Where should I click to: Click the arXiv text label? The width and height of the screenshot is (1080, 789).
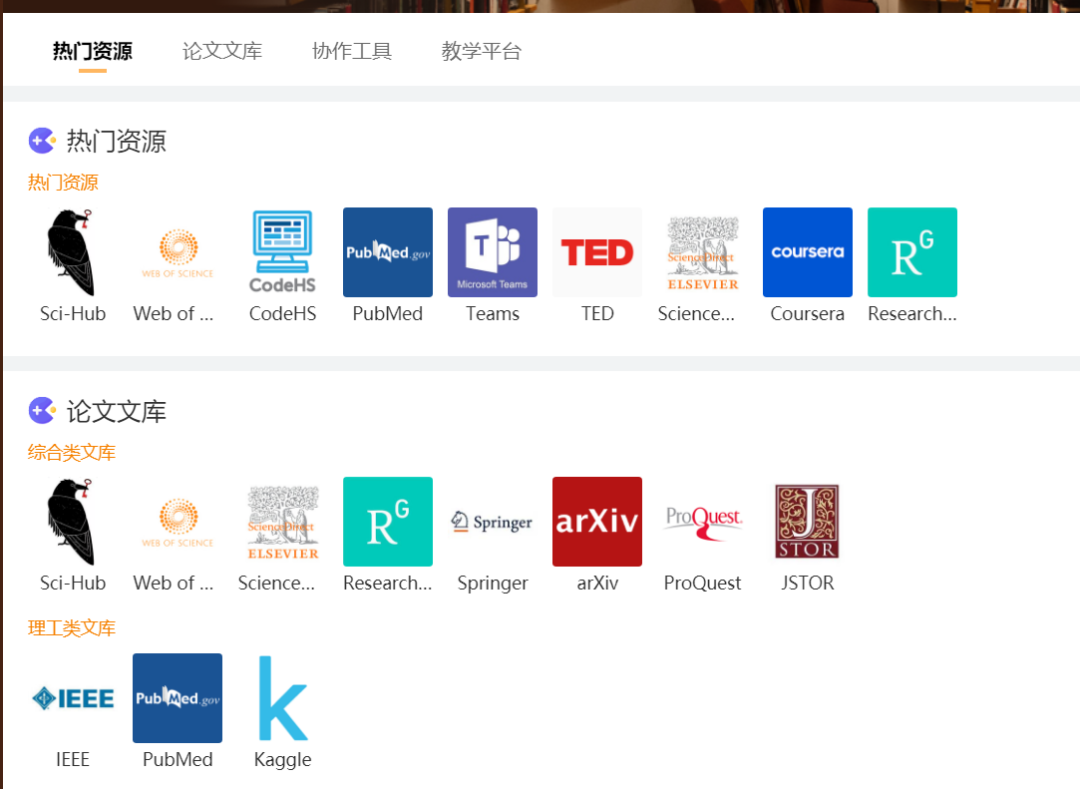(597, 583)
